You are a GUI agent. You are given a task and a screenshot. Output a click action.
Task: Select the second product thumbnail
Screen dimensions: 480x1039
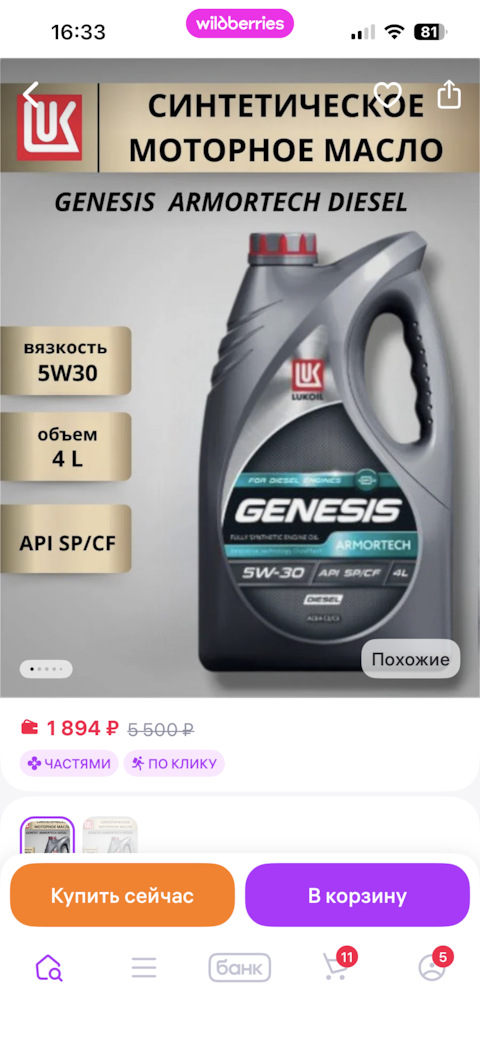[110, 836]
